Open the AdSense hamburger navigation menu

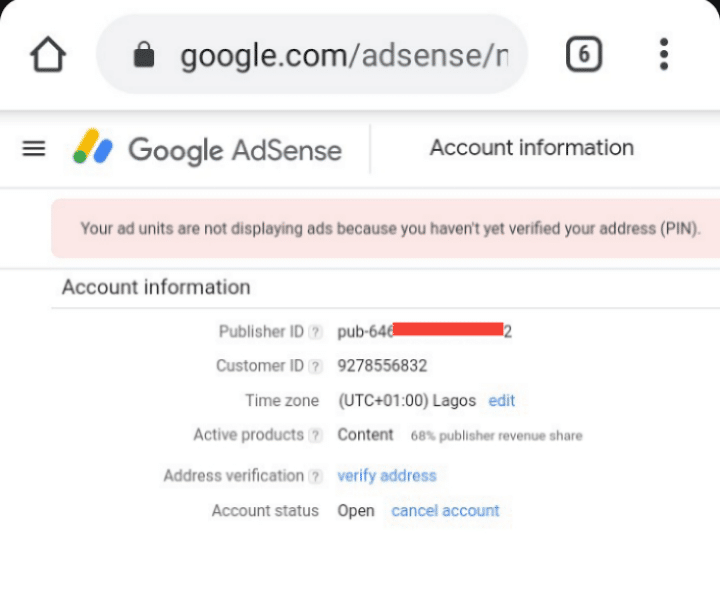(34, 148)
